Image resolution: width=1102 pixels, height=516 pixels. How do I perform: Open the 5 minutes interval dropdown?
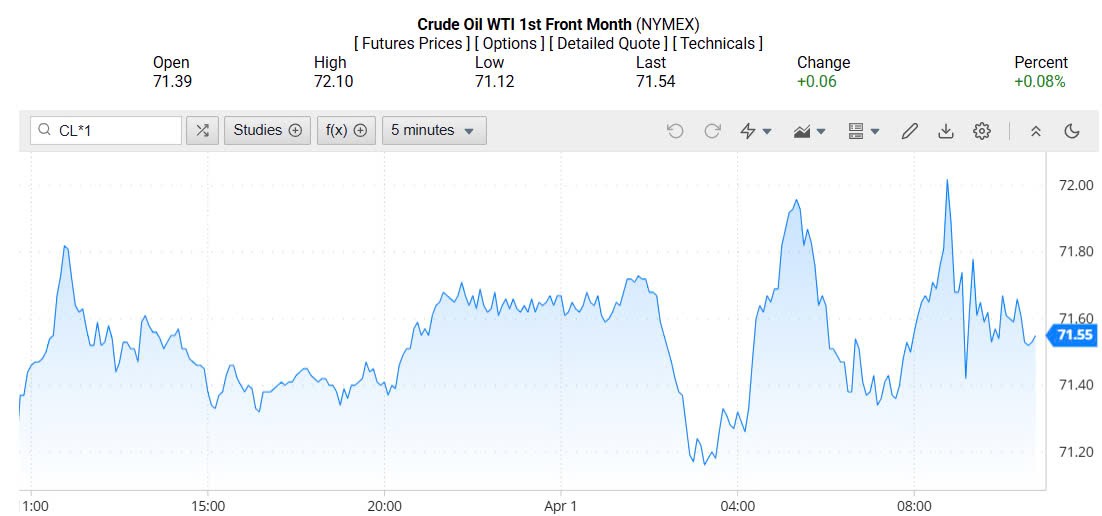[x=433, y=130]
